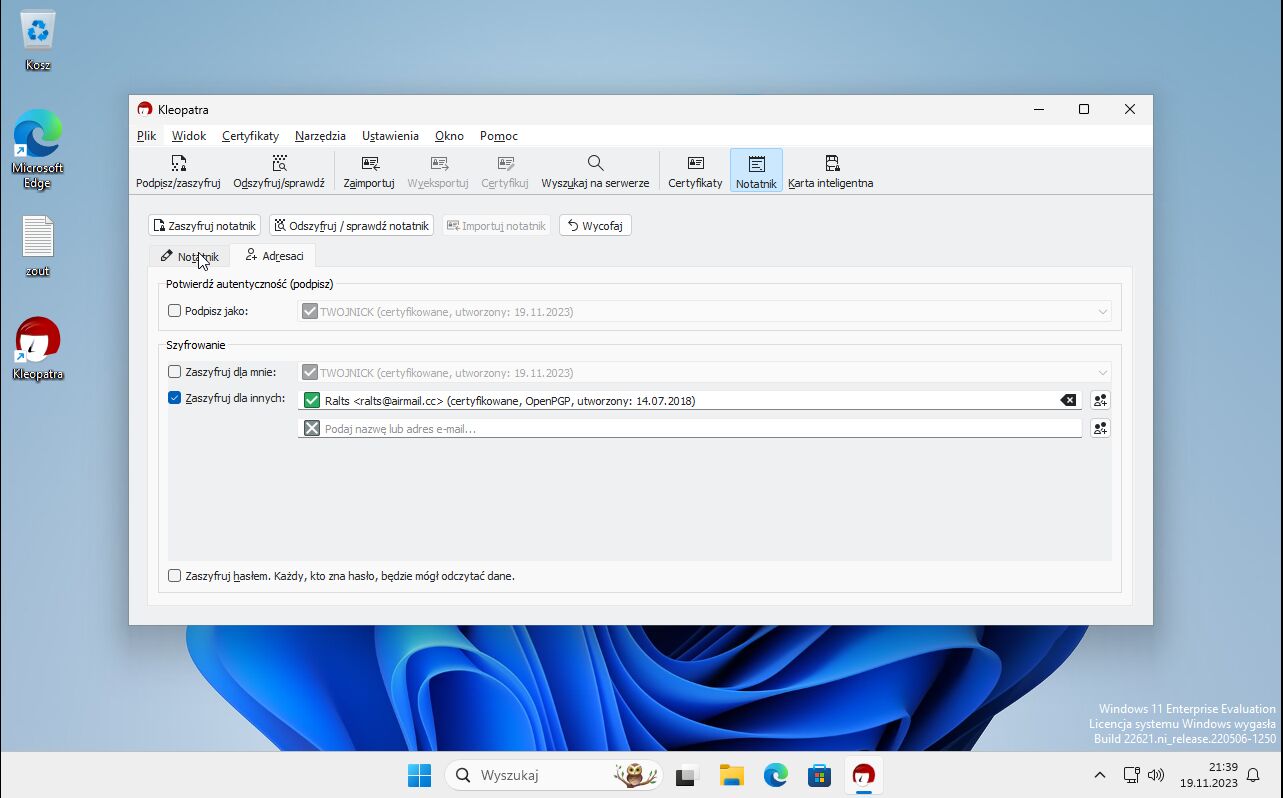Show the Certyfikaty view from toolbar

tap(695, 171)
